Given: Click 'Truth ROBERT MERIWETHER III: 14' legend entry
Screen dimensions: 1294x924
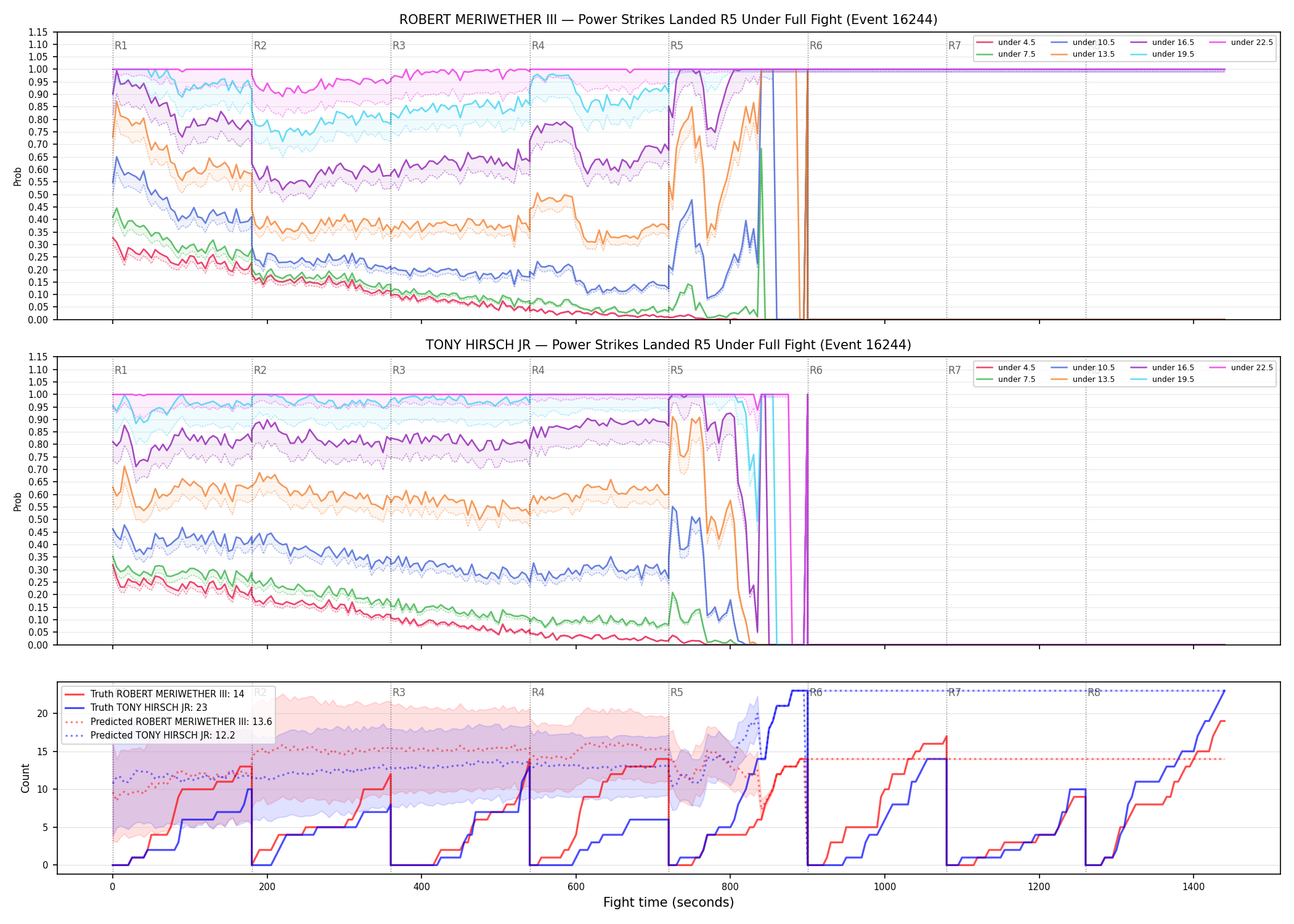Looking at the screenshot, I should click(155, 694).
